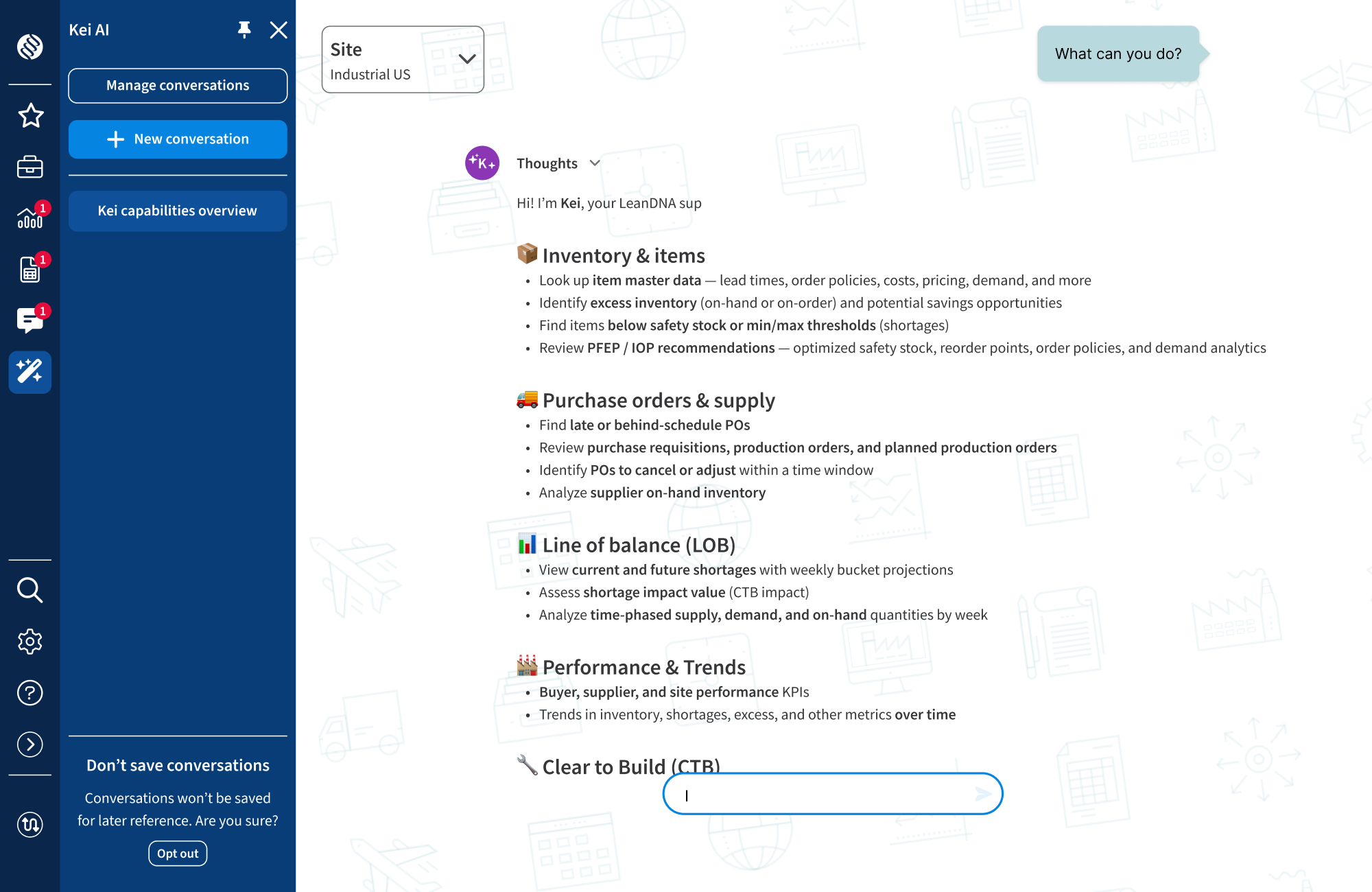Start a New conversation
The image size is (1372, 892).
[x=178, y=139]
